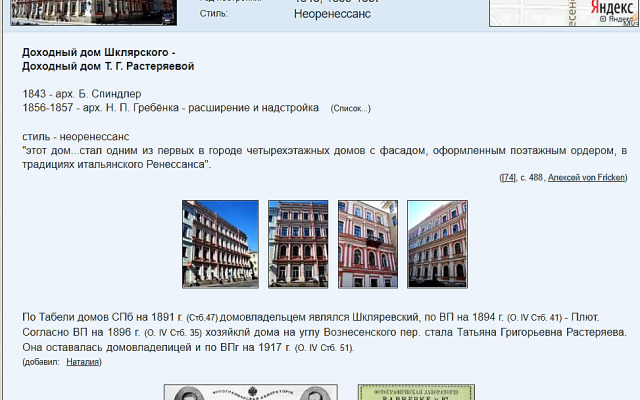The width and height of the screenshot is (640, 400).
Task: Click text 1856-1857 - арх. Н. П. Гребёнка
Action: tap(100, 108)
